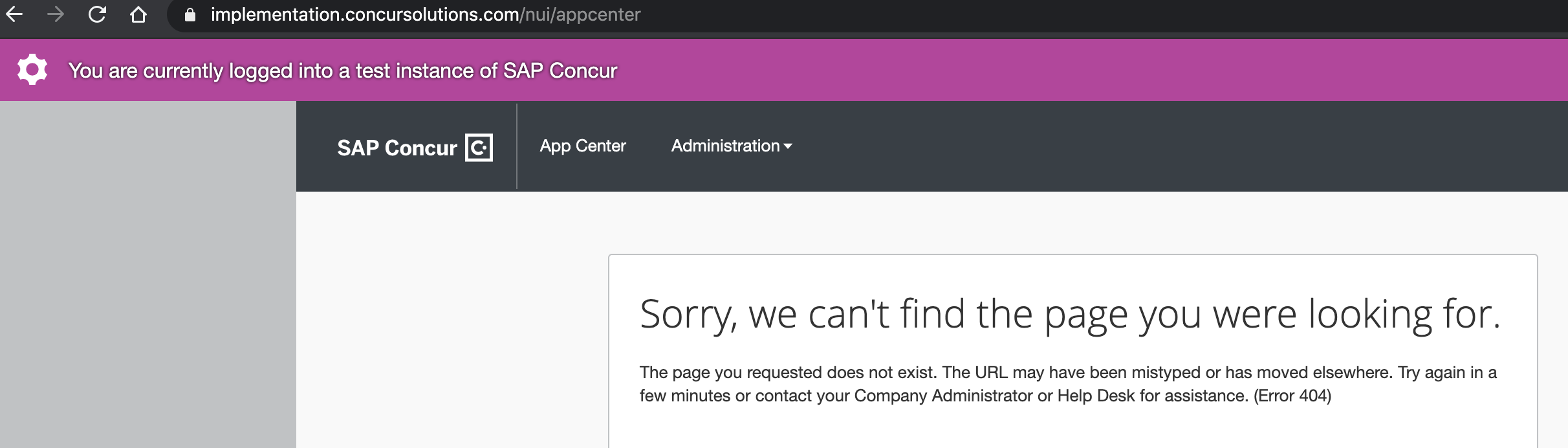Click the square Concur "C" logo icon

479,148
